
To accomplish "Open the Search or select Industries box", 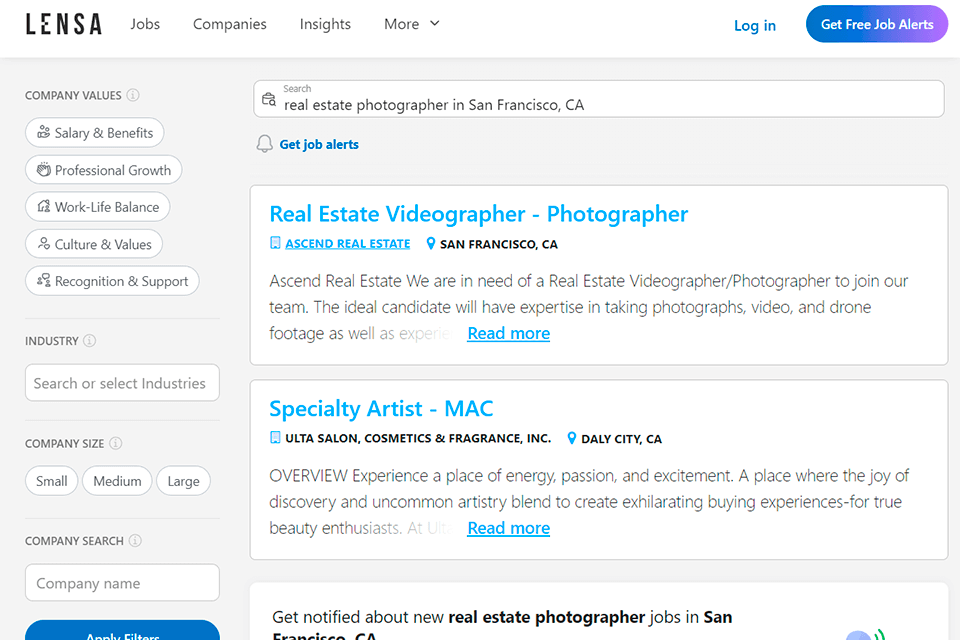I will (122, 383).
